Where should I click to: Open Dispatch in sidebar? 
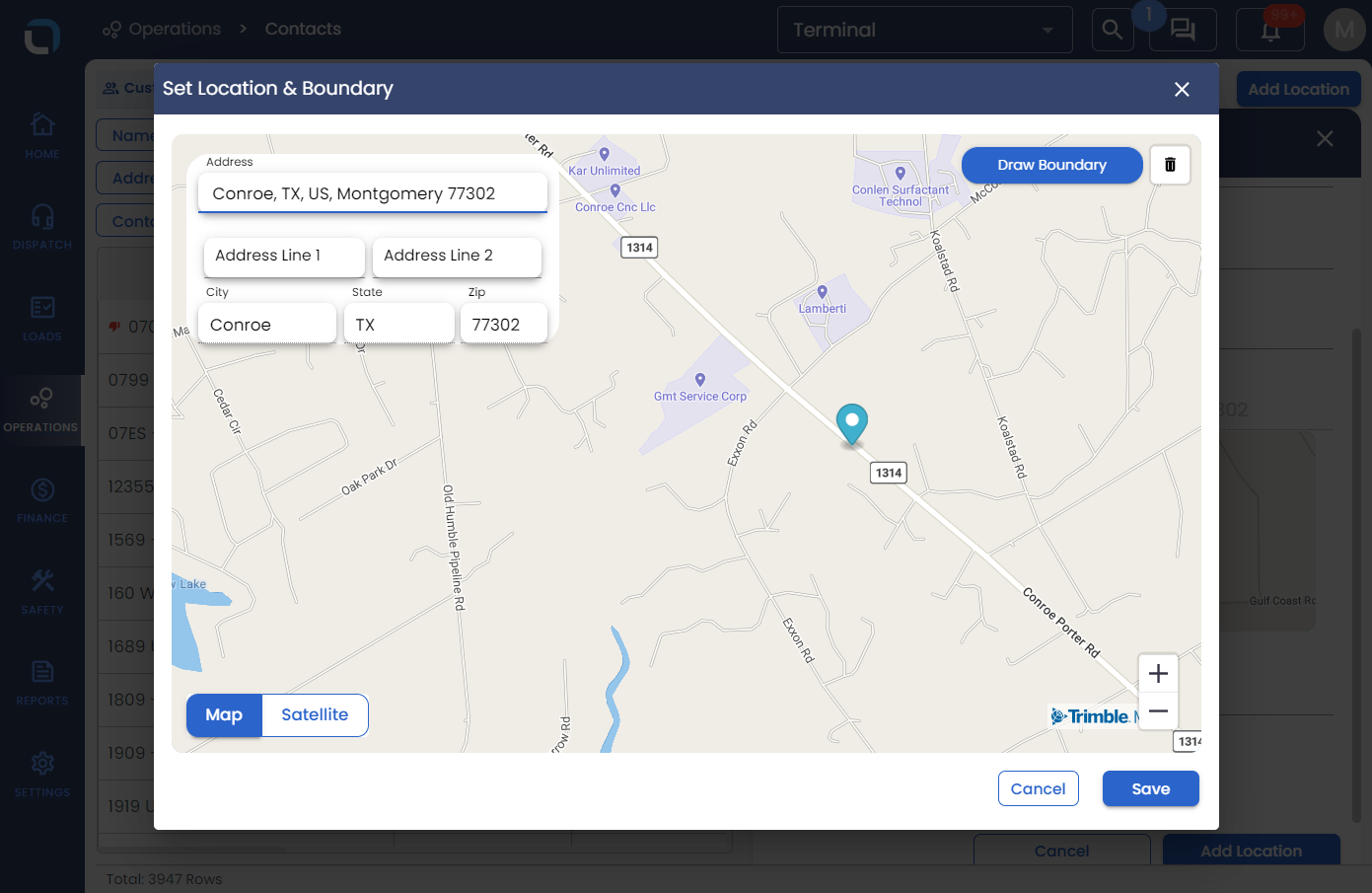(42, 226)
